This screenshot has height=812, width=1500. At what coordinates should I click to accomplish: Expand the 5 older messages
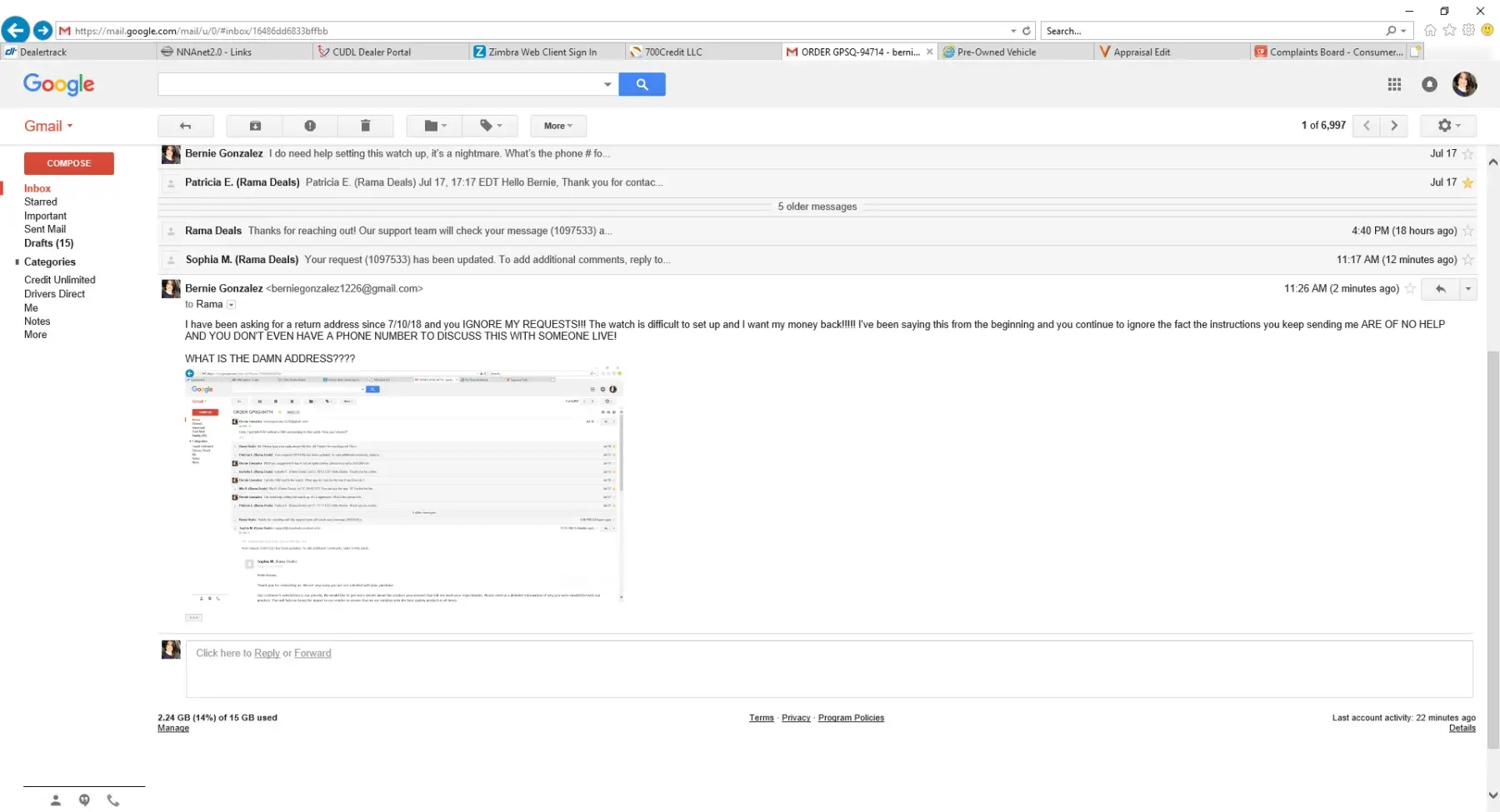coord(817,207)
